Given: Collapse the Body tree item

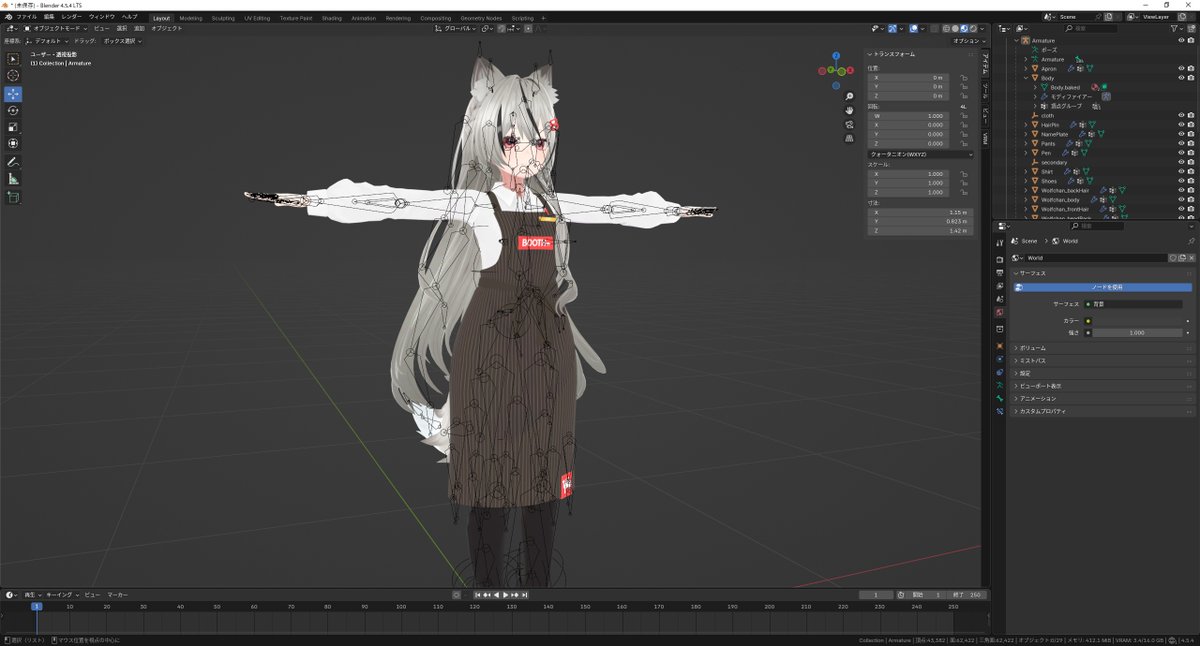Looking at the screenshot, I should (1025, 78).
